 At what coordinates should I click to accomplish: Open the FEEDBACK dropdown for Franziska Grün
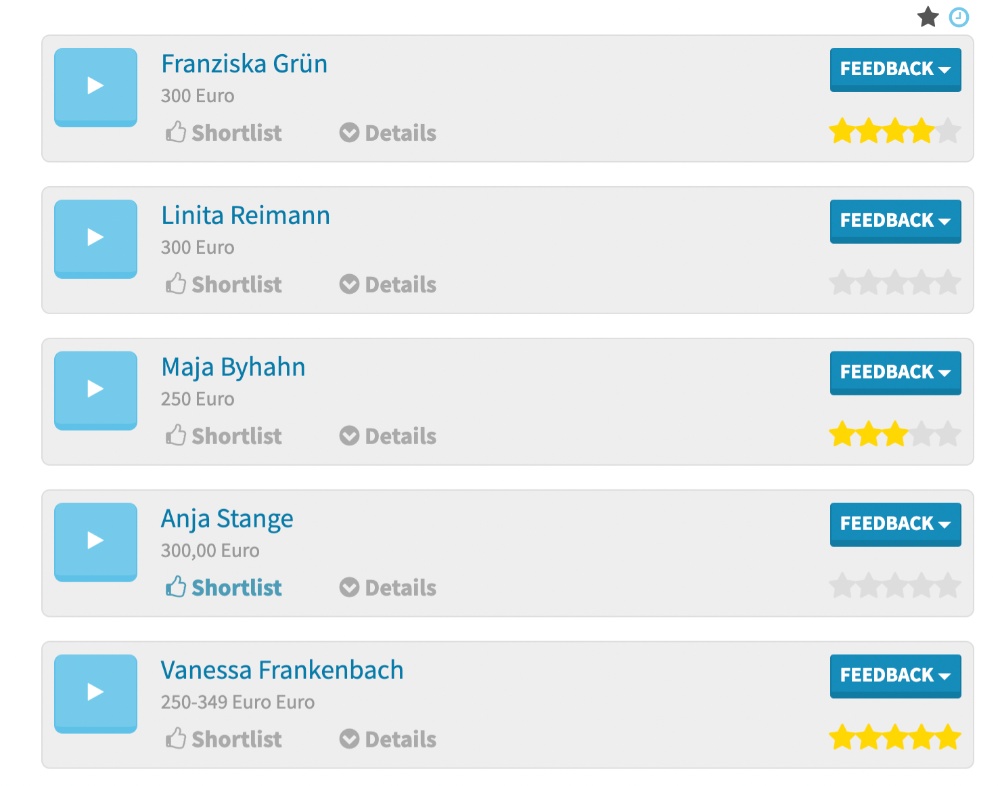point(894,70)
